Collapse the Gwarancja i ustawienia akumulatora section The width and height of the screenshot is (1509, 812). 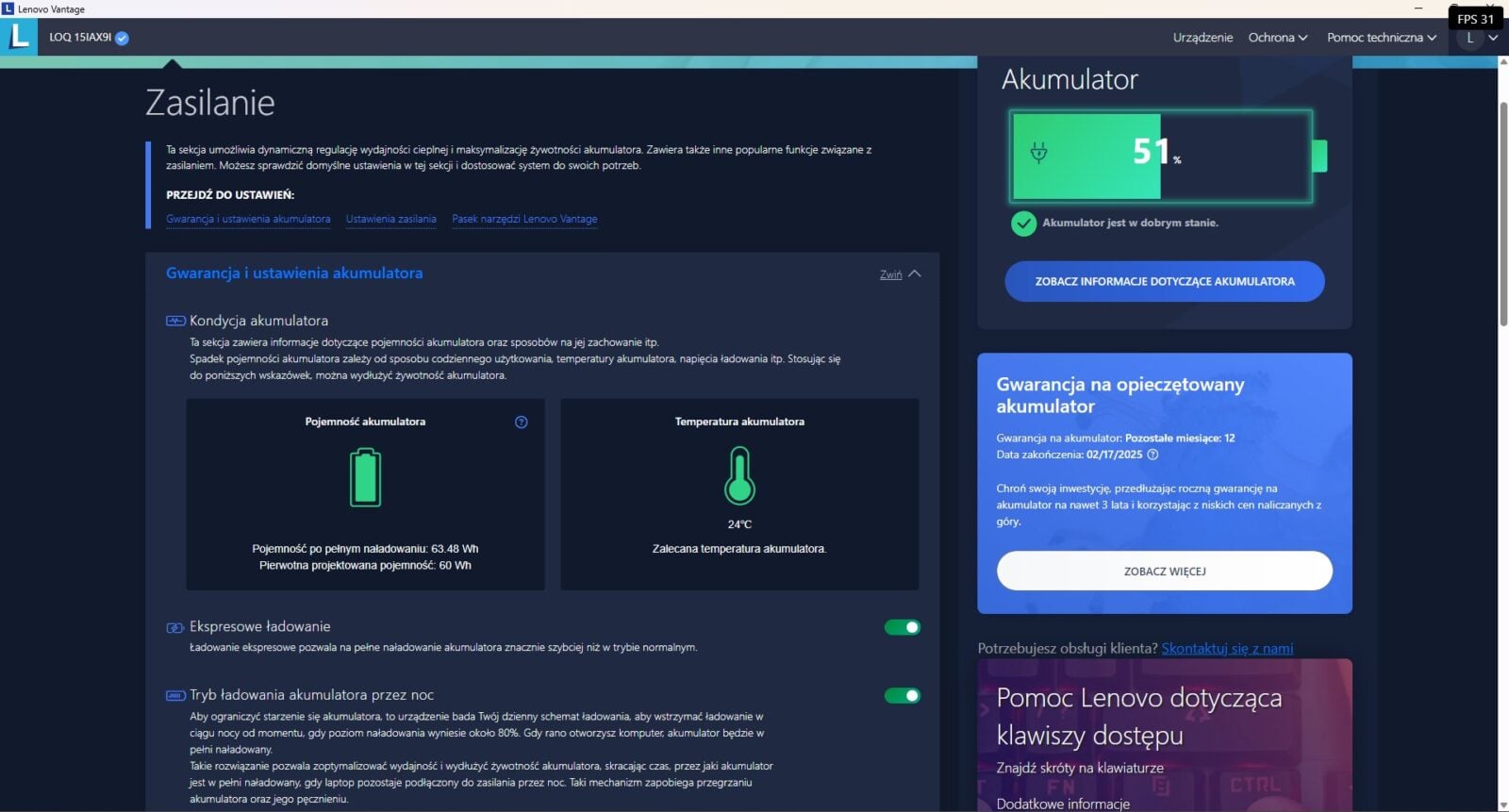901,274
